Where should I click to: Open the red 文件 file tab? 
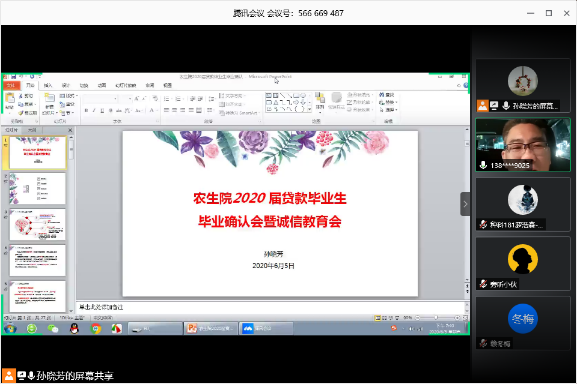pos(11,85)
